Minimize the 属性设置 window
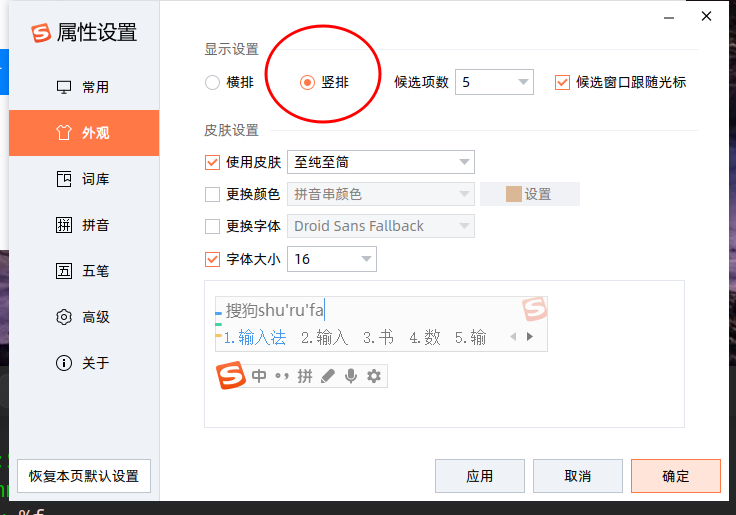This screenshot has height=515, width=736. pyautogui.click(x=669, y=17)
